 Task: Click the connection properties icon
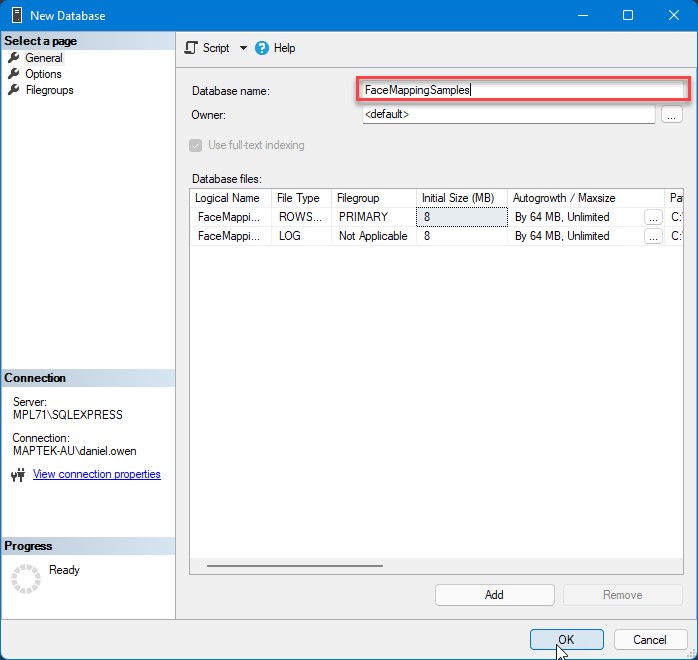coord(18,475)
